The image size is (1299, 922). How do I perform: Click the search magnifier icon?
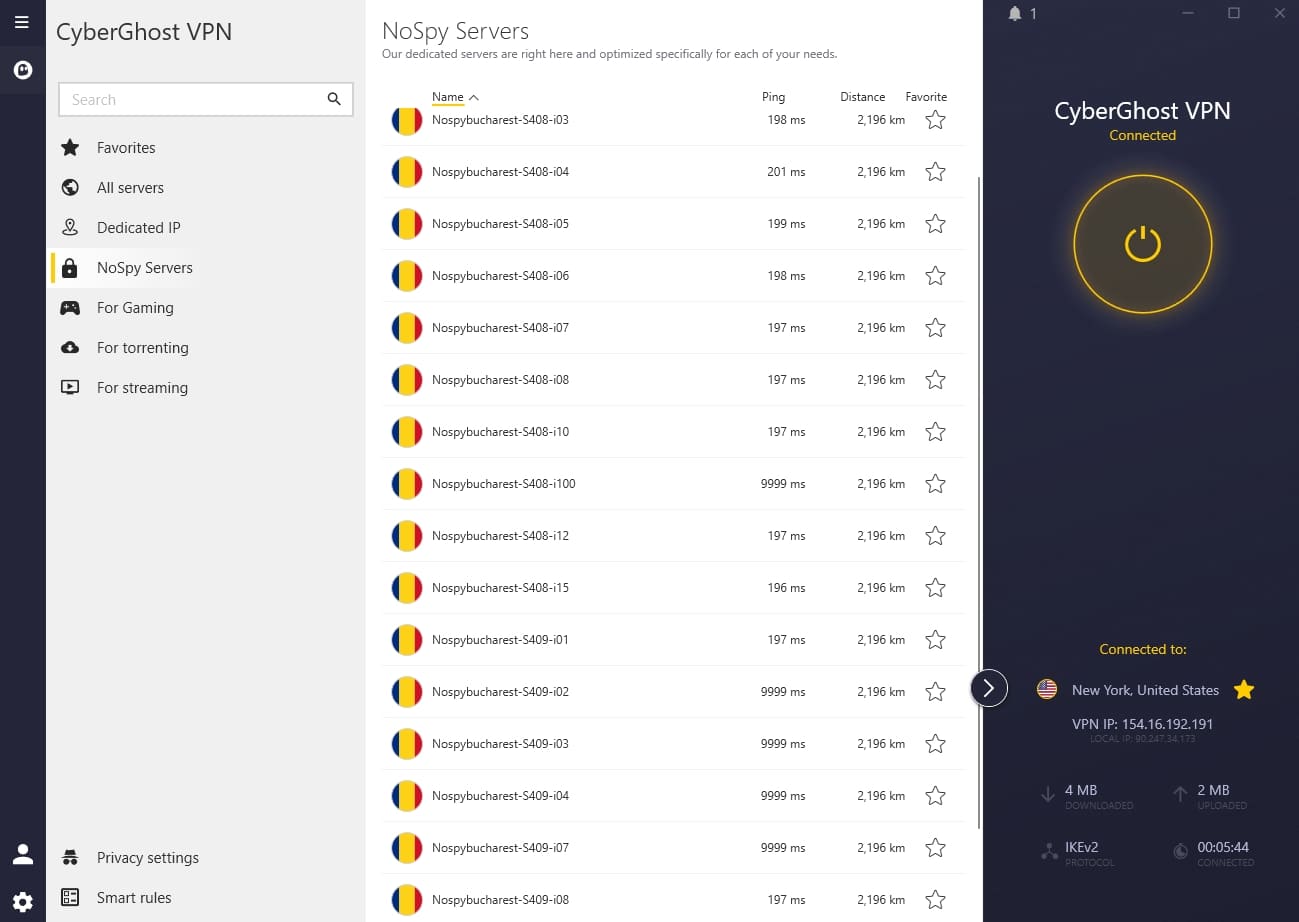pos(334,99)
